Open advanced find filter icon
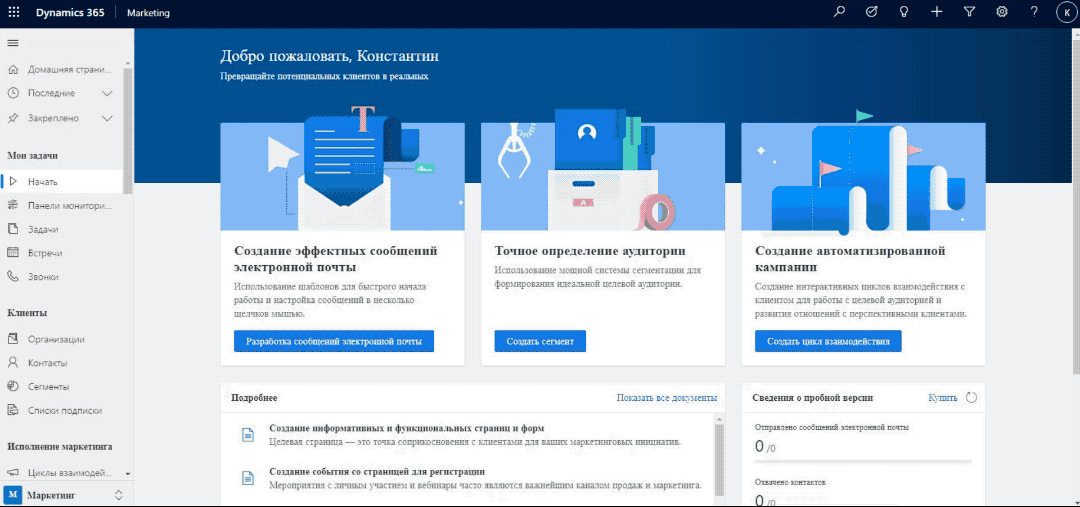The image size is (1080, 507). (969, 12)
